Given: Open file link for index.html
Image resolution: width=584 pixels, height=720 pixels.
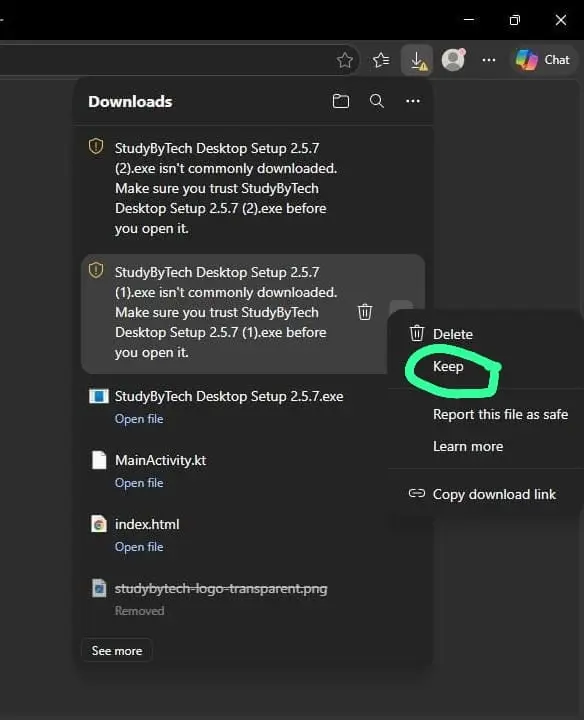Looking at the screenshot, I should [139, 547].
